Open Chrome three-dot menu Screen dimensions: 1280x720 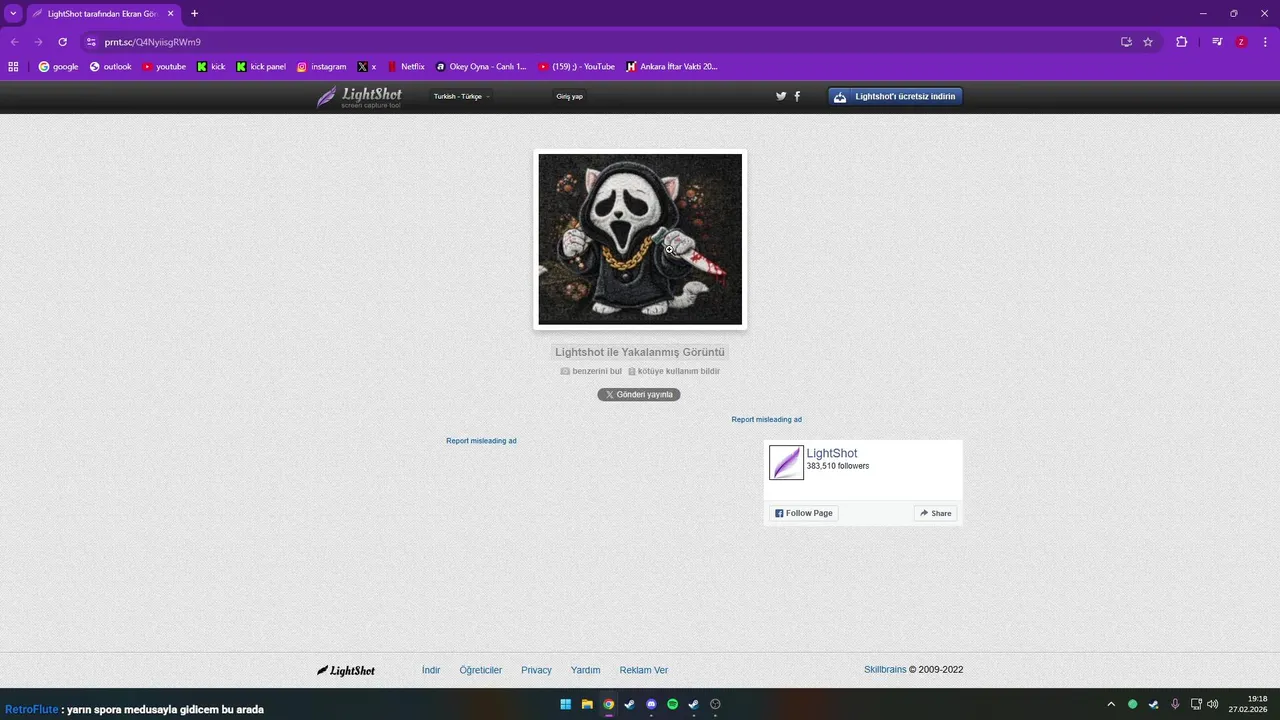click(1265, 42)
